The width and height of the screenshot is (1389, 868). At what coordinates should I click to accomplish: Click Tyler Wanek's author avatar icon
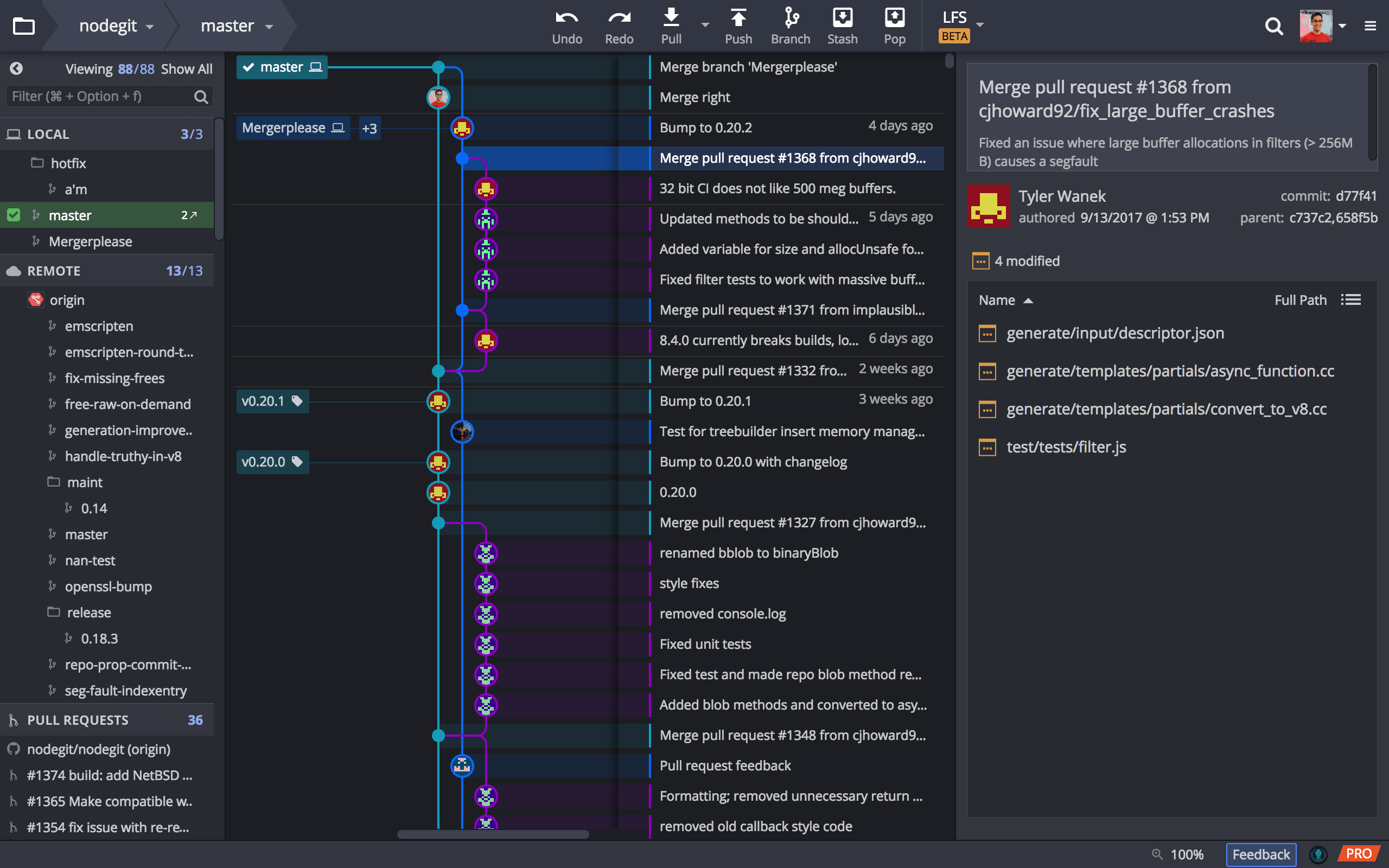coord(989,207)
